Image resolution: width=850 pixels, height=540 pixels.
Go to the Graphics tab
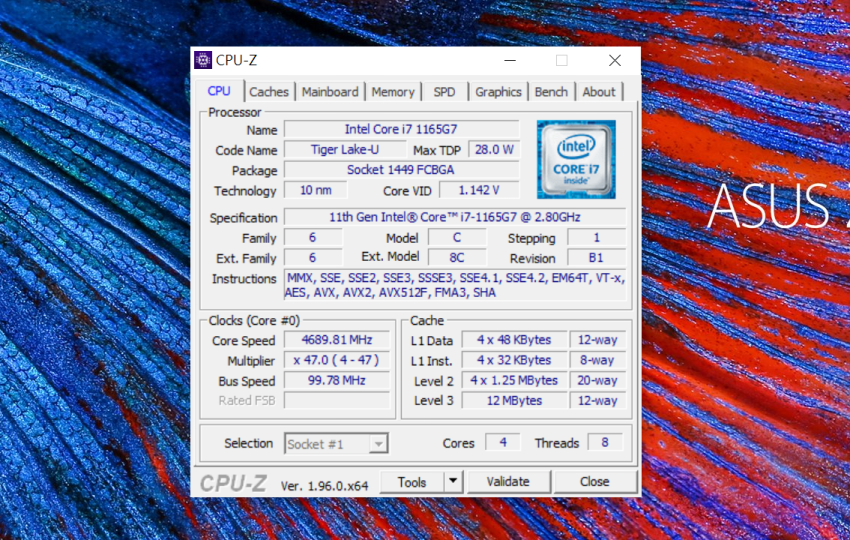pos(498,92)
